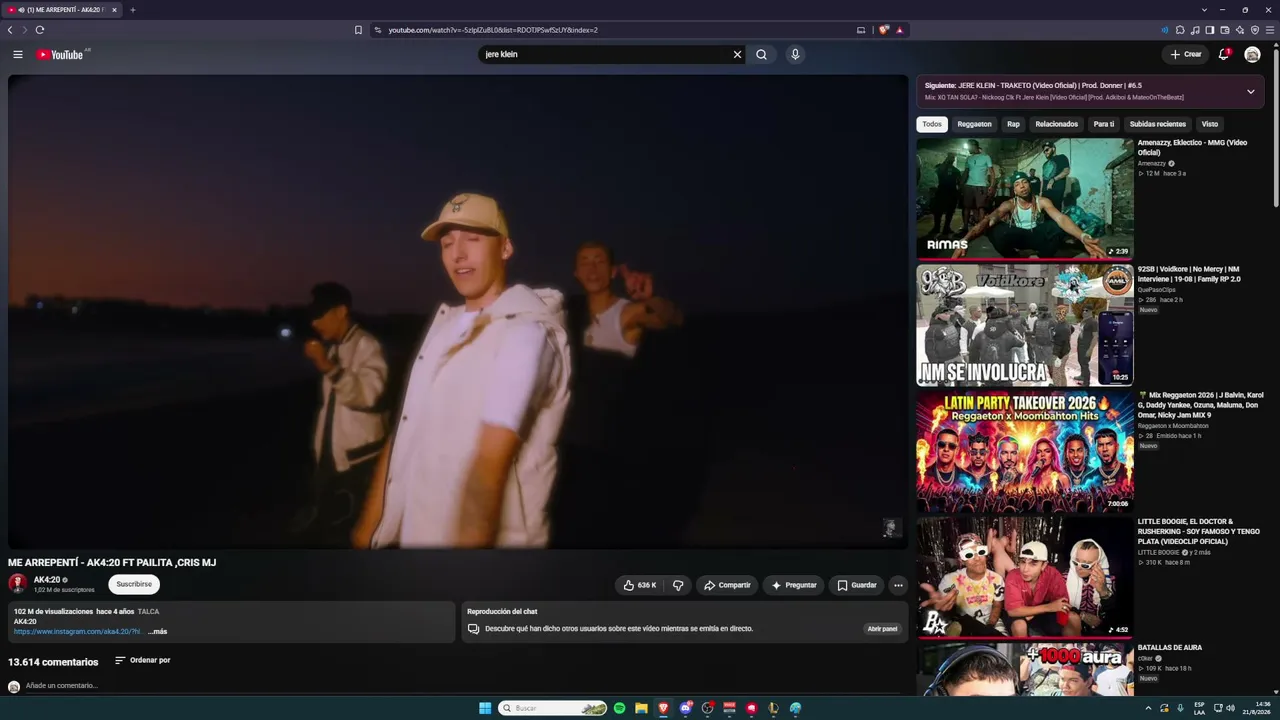Image resolution: width=1280 pixels, height=720 pixels.
Task: Open YouTube notifications bell
Action: [x=1223, y=55]
